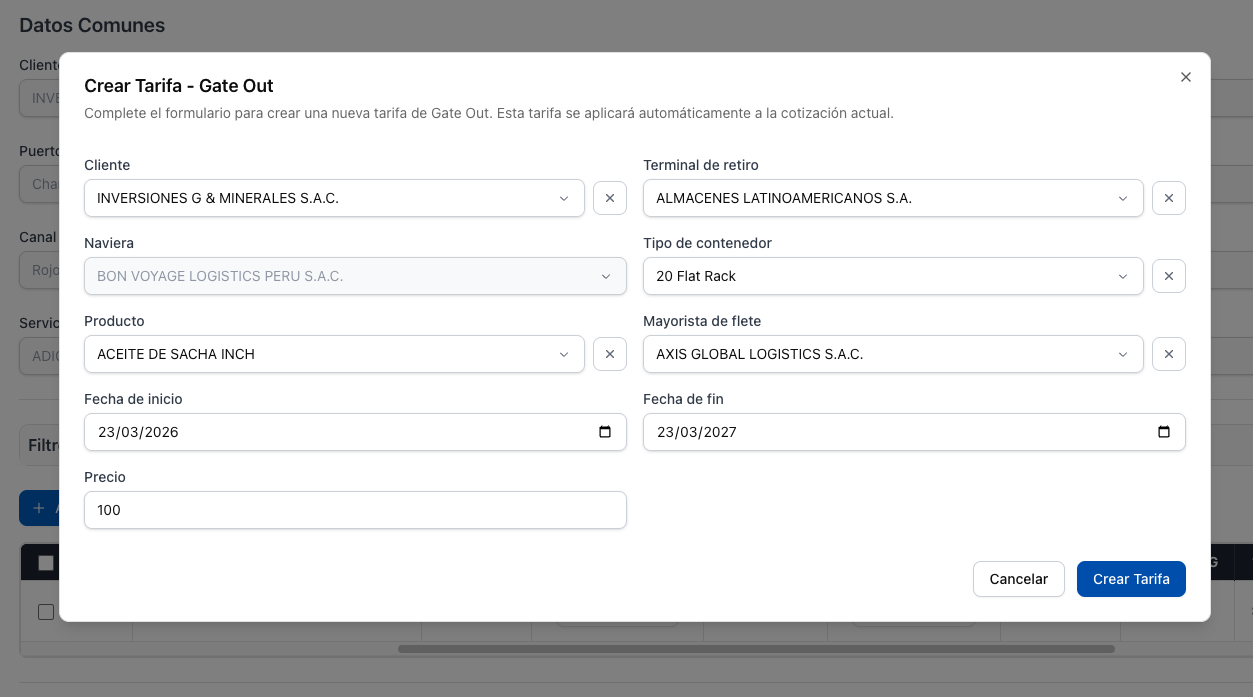This screenshot has width=1253, height=697.
Task: Click into the Fecha de inicio date field
Action: (300, 432)
